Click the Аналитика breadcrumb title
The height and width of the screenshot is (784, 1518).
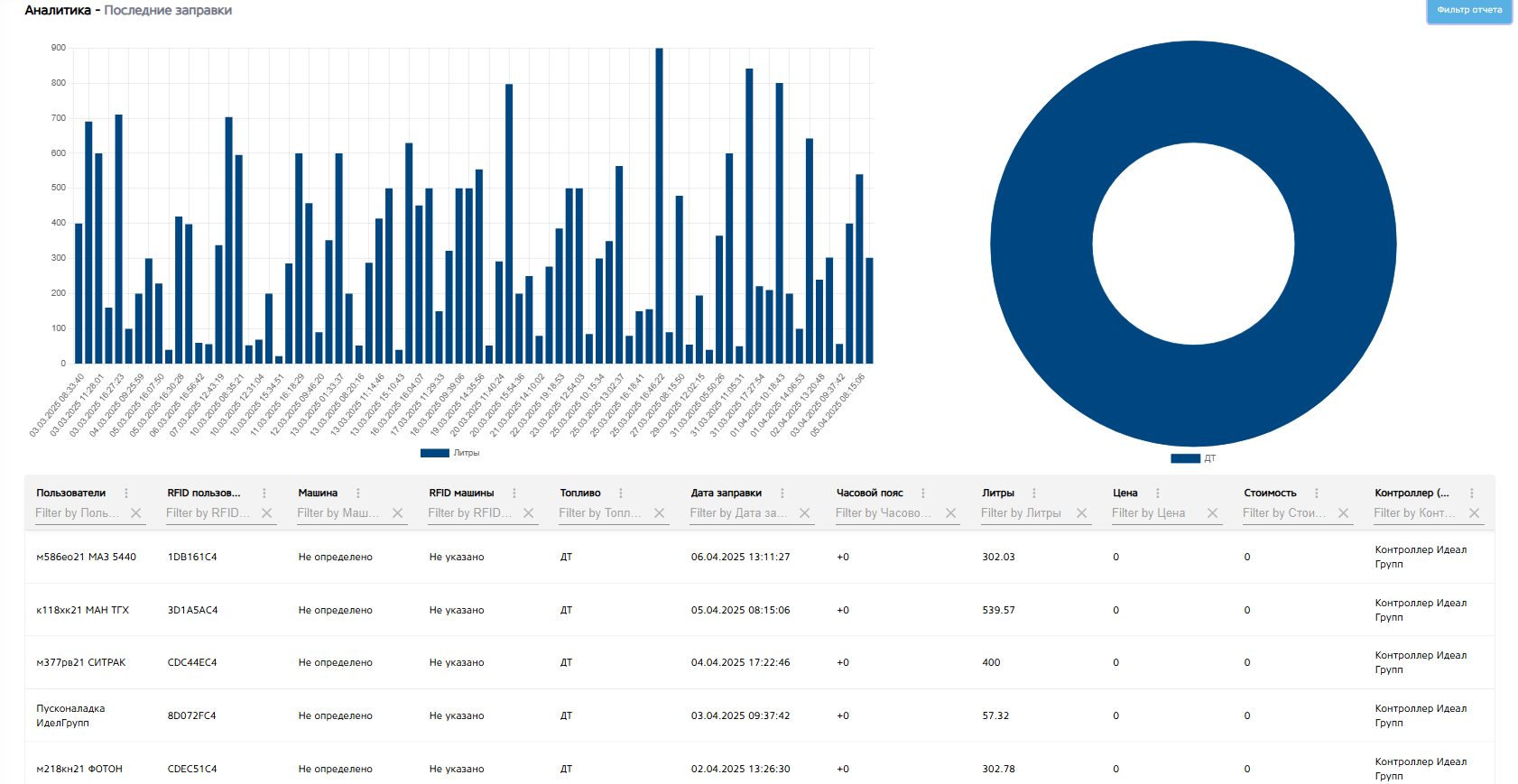tap(58, 11)
